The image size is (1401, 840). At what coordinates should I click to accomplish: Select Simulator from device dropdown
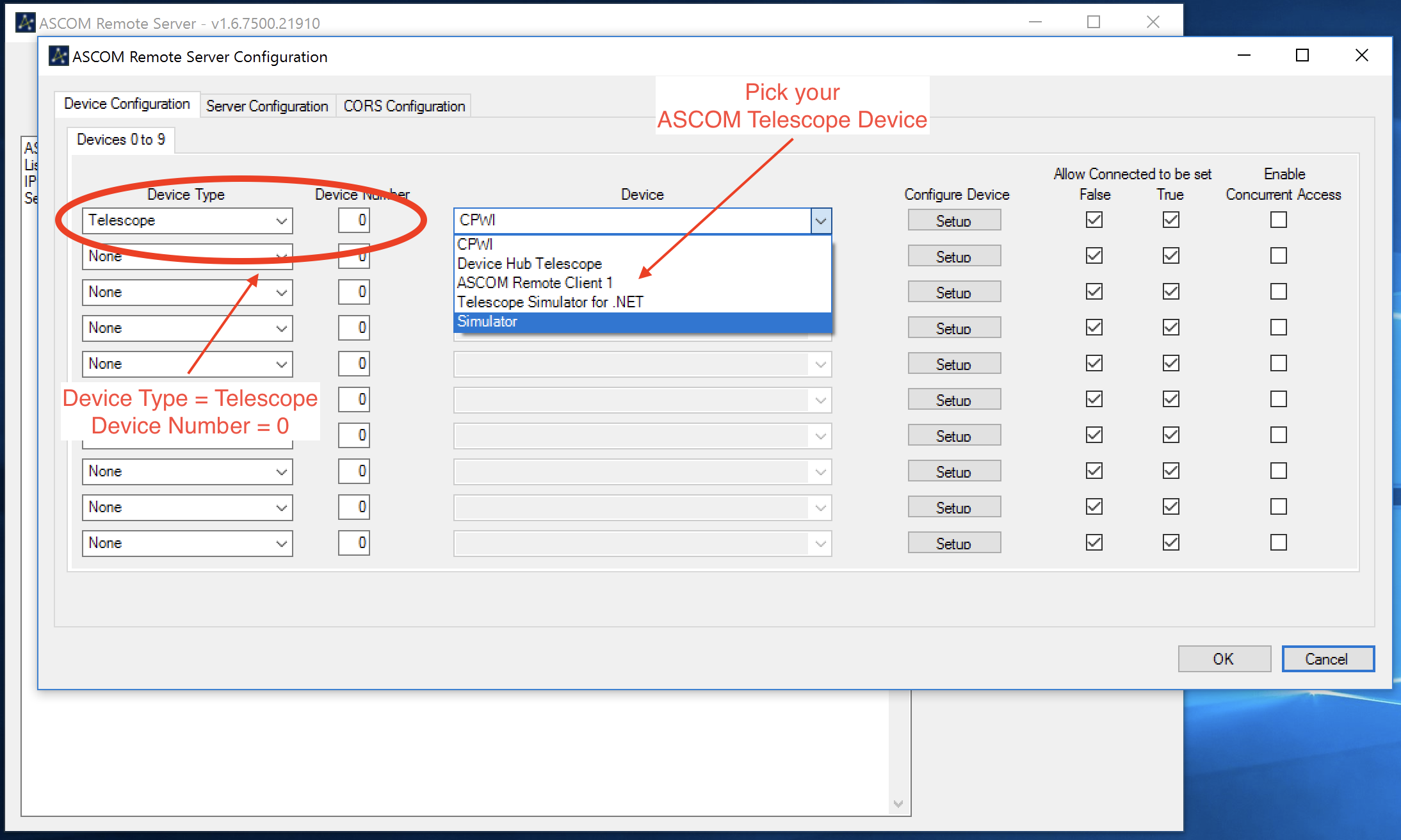[x=640, y=321]
